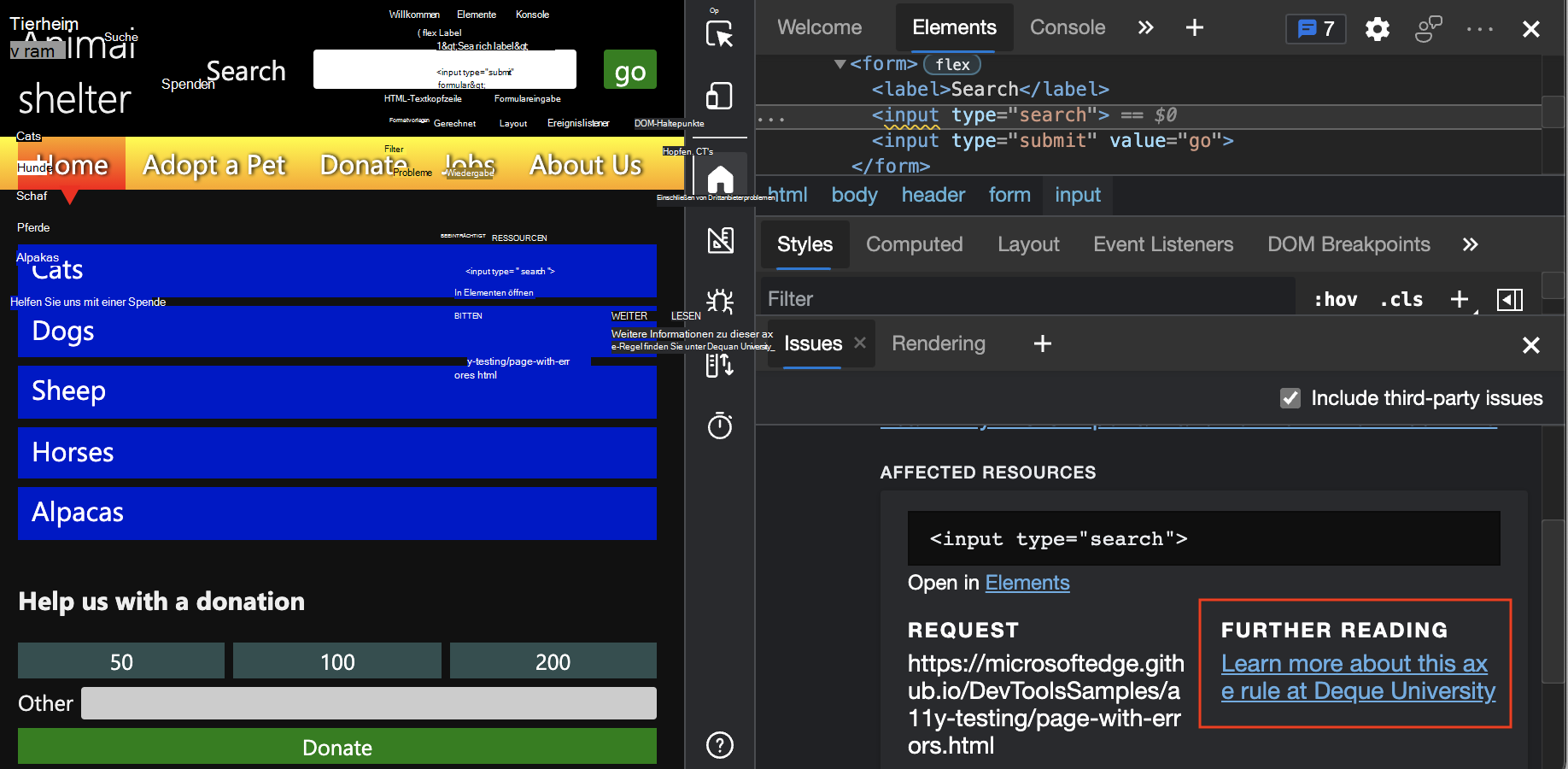Toggle the computed styles sidebar icon

[x=1510, y=299]
